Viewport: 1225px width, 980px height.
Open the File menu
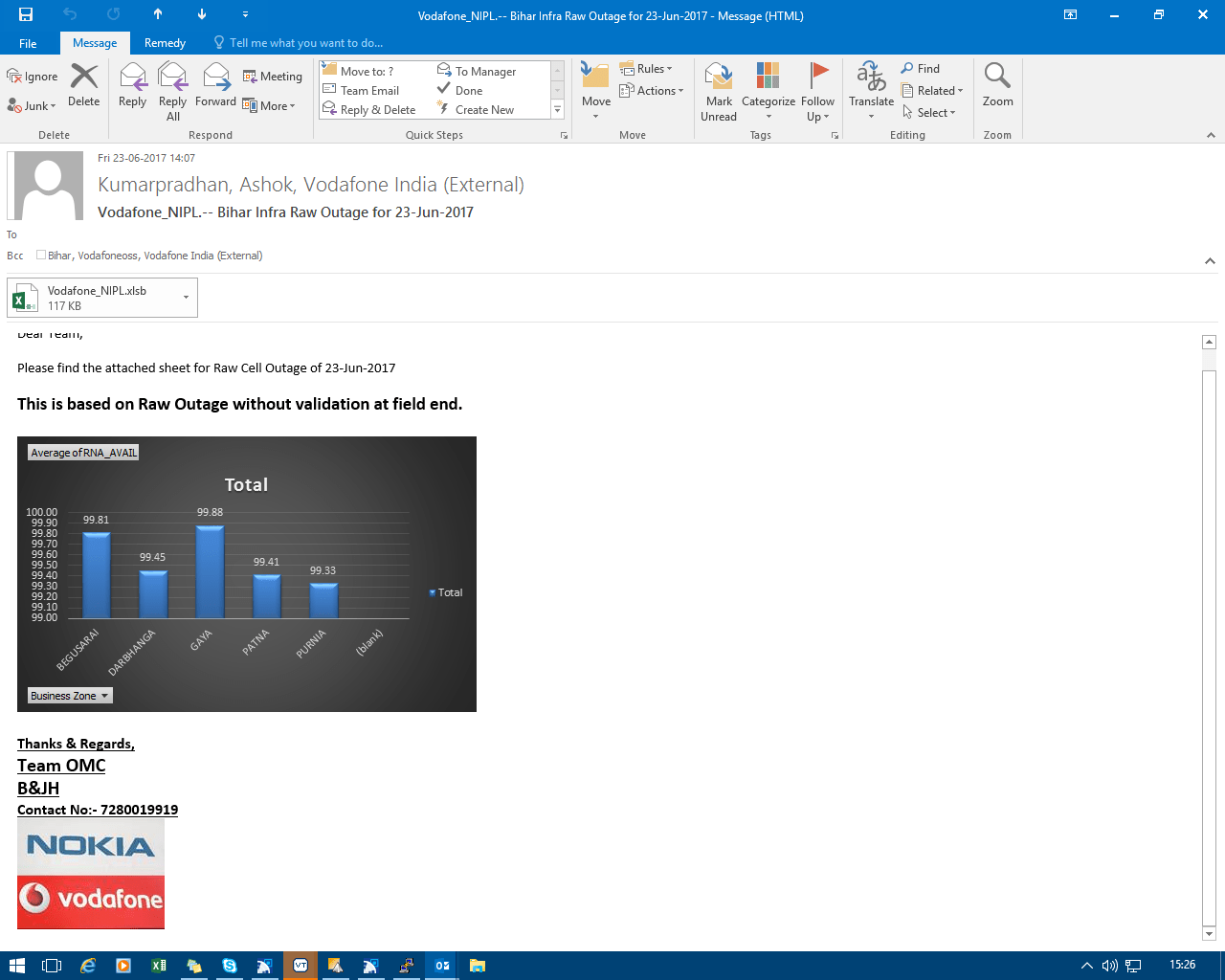point(28,43)
